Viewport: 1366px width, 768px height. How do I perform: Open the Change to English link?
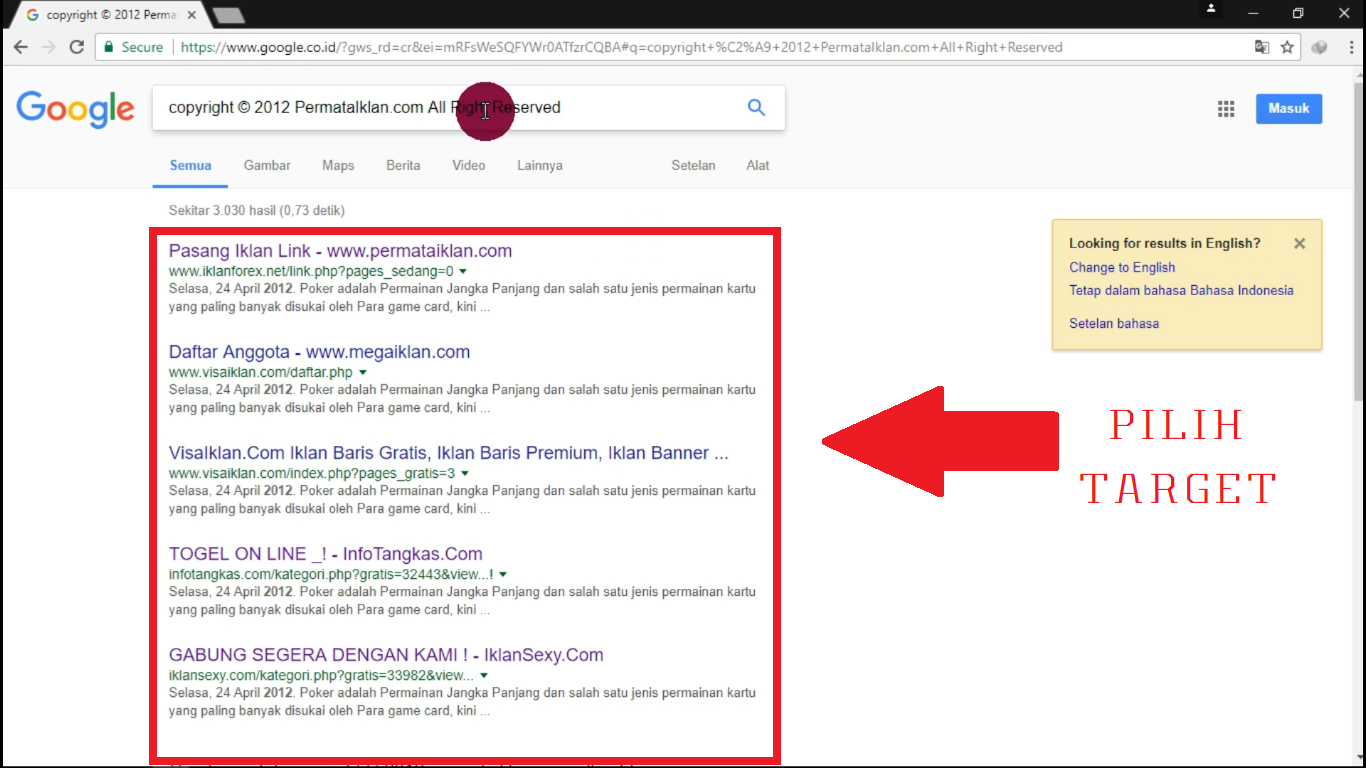(x=1121, y=267)
